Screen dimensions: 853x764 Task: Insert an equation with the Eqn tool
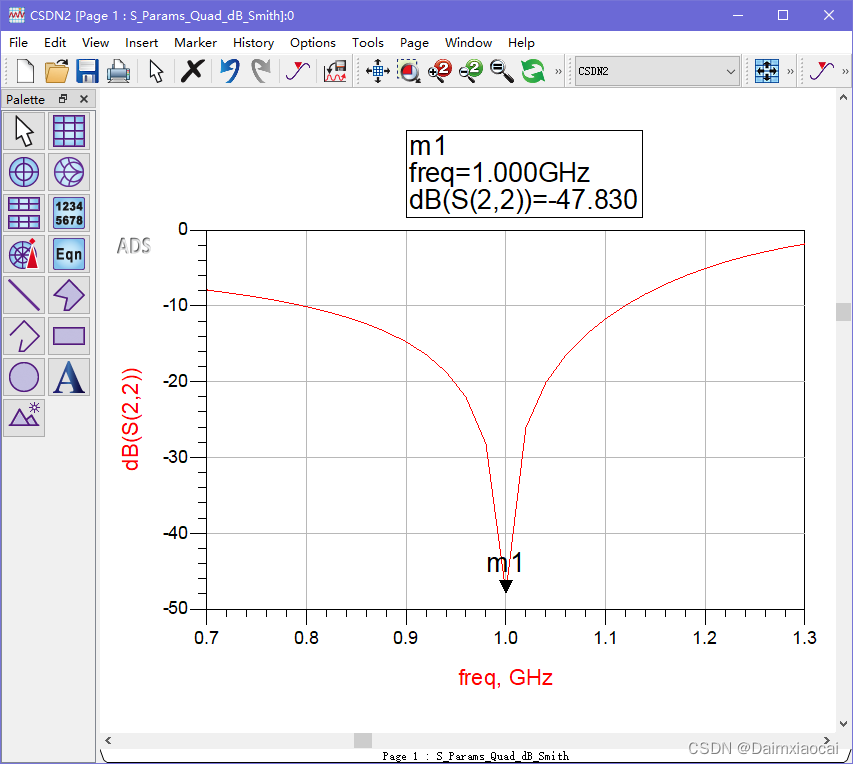coord(69,254)
